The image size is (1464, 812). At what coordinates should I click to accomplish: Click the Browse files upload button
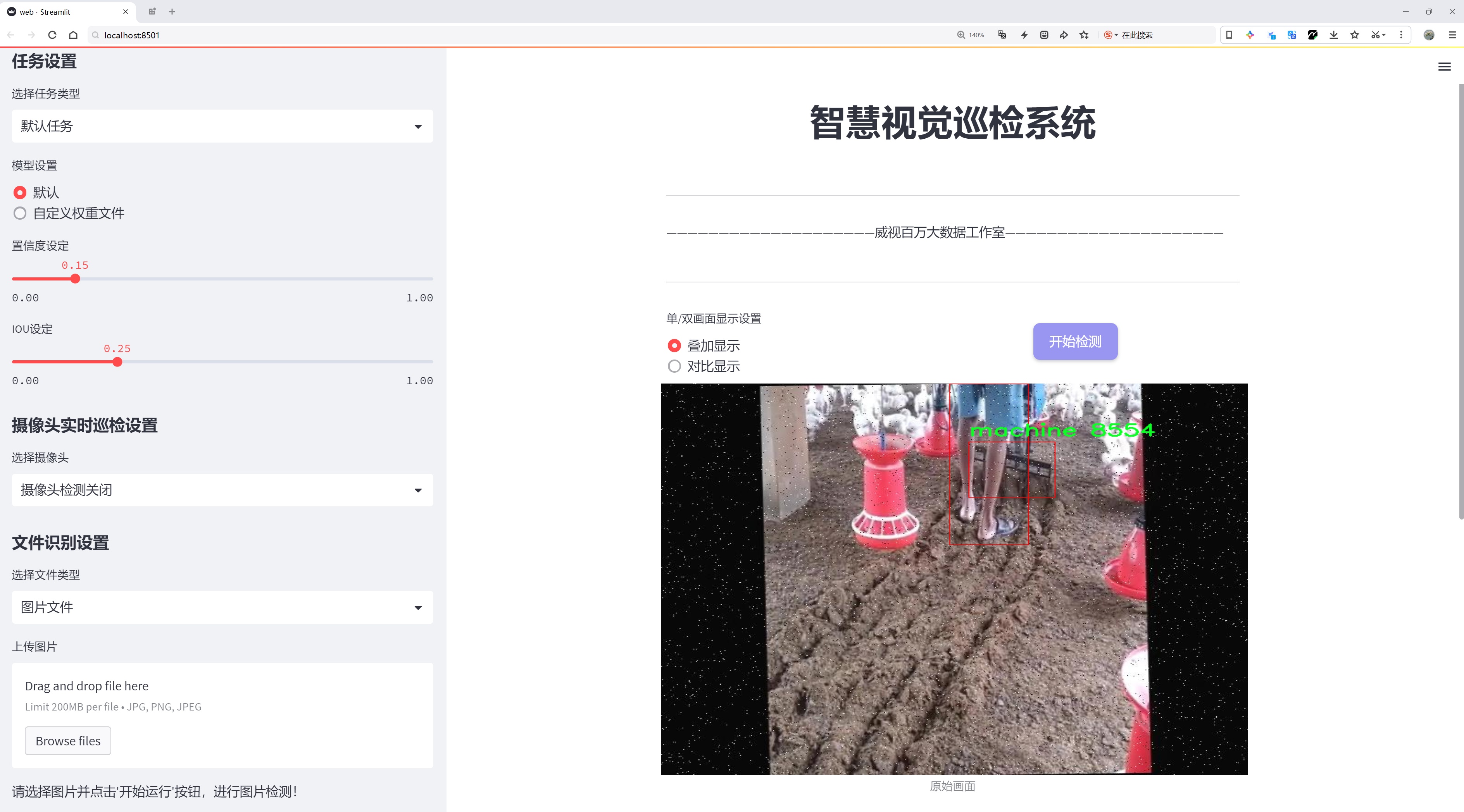67,740
